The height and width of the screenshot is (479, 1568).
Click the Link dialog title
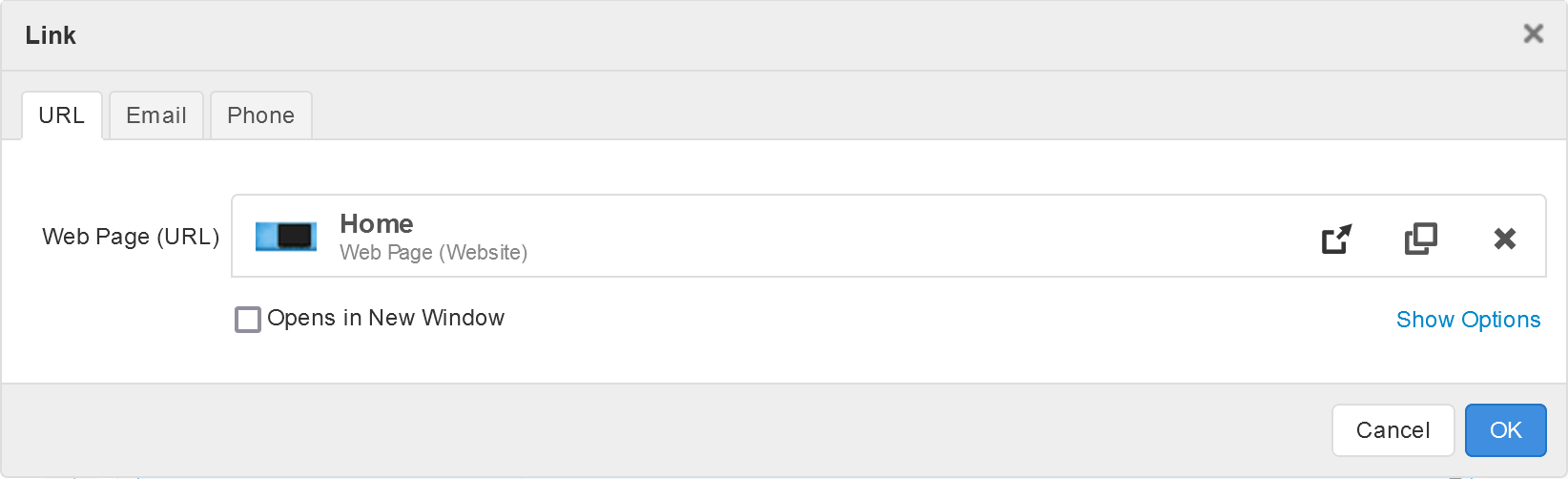click(51, 35)
